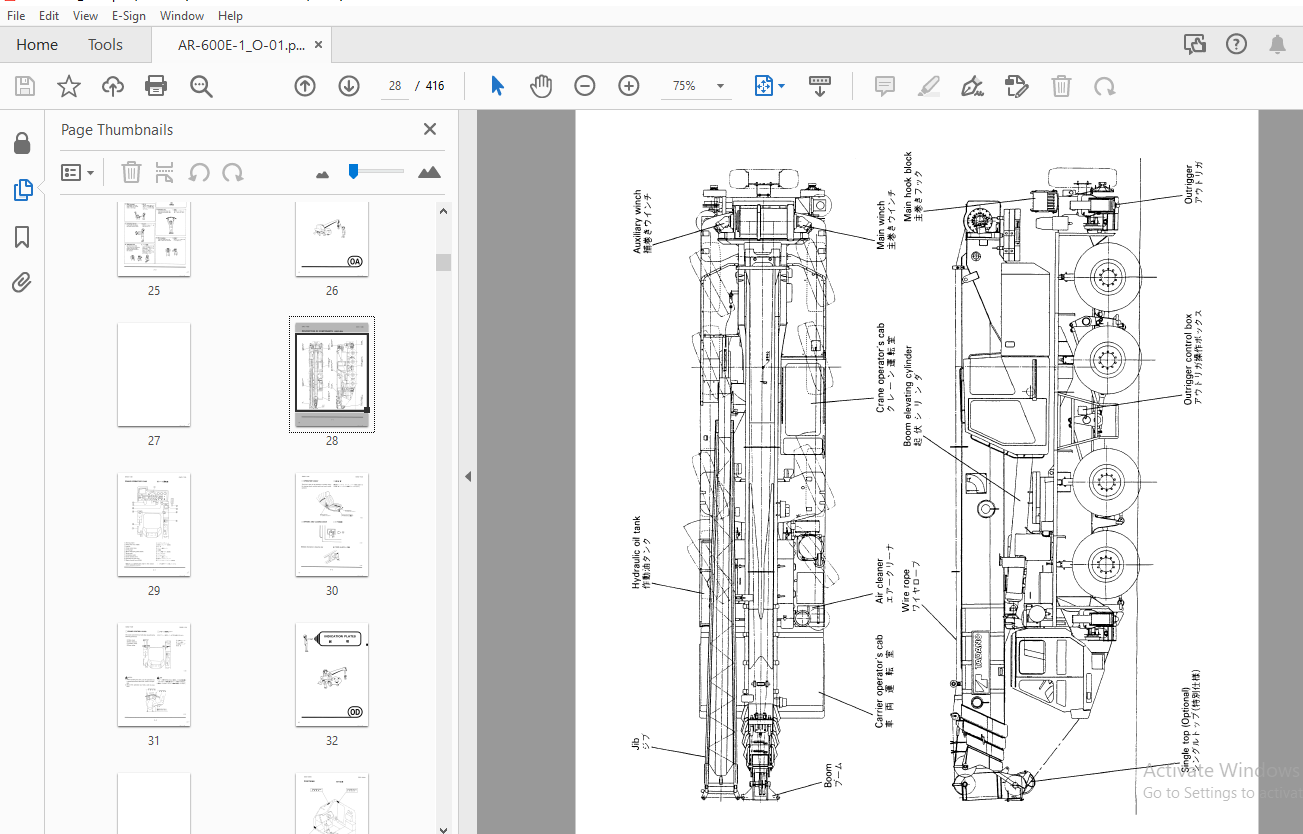This screenshot has width=1303, height=834.
Task: Go to next page arrow
Action: coord(349,86)
